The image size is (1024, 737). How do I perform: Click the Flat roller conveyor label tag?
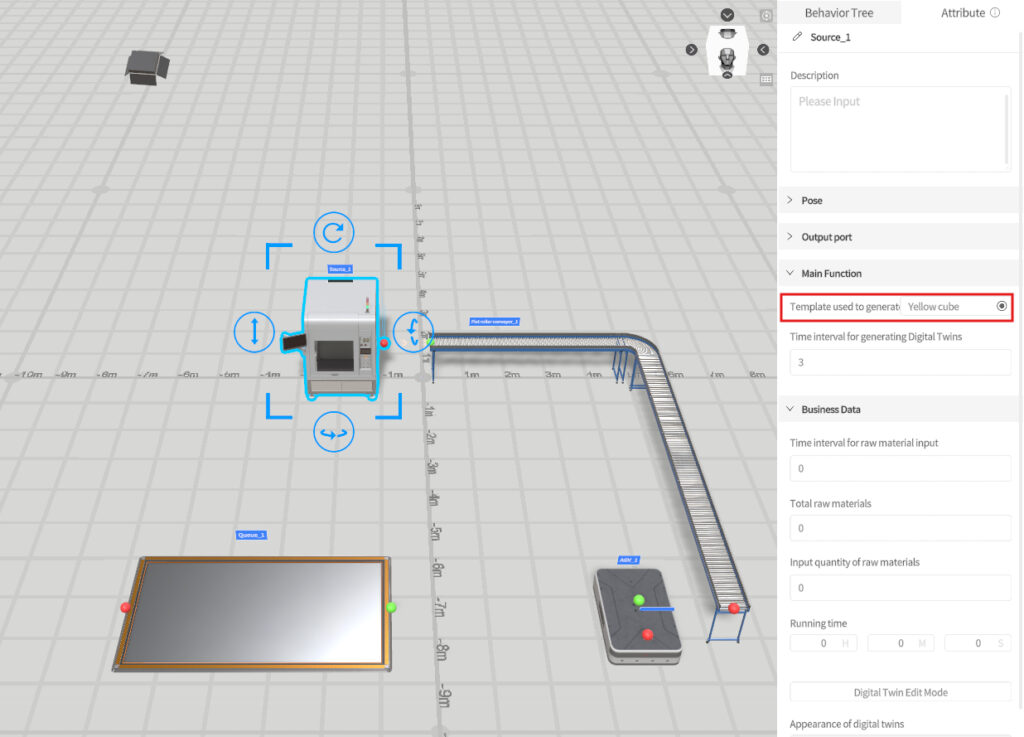pos(494,321)
